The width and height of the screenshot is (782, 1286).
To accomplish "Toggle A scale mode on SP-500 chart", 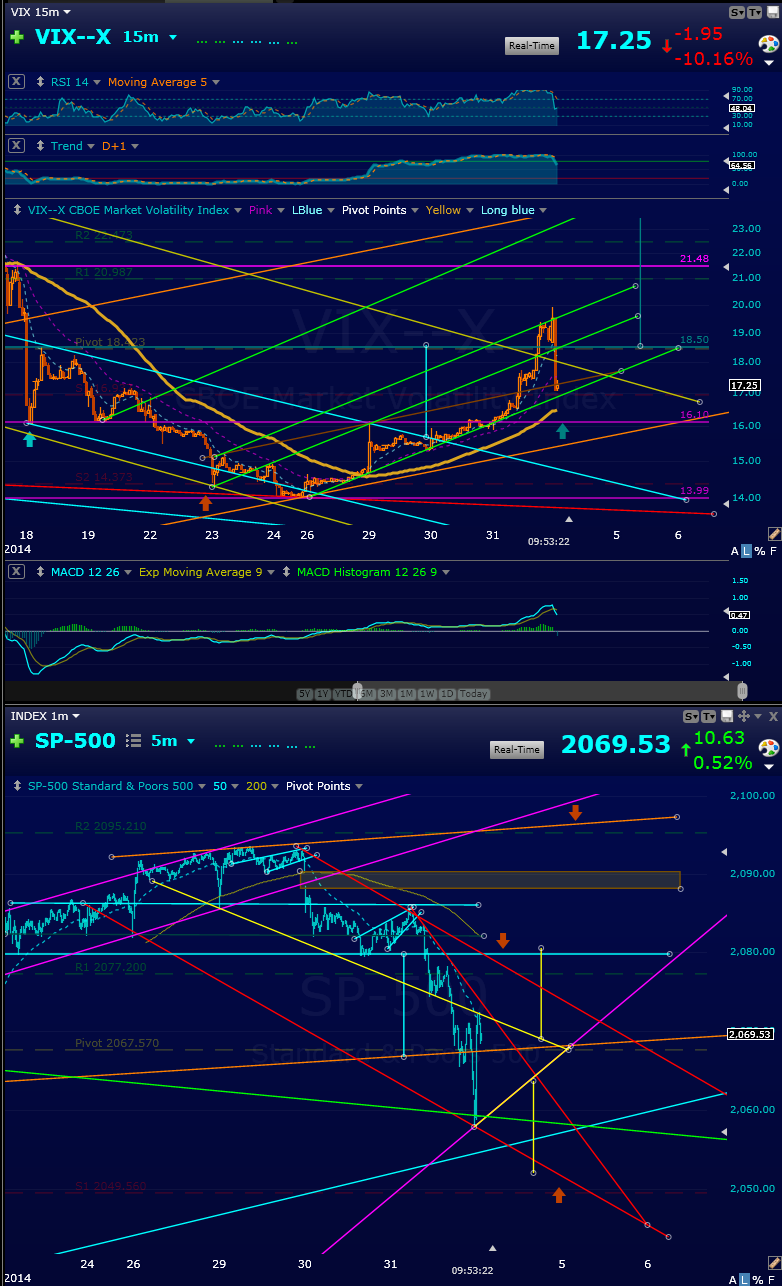I will 735,1279.
